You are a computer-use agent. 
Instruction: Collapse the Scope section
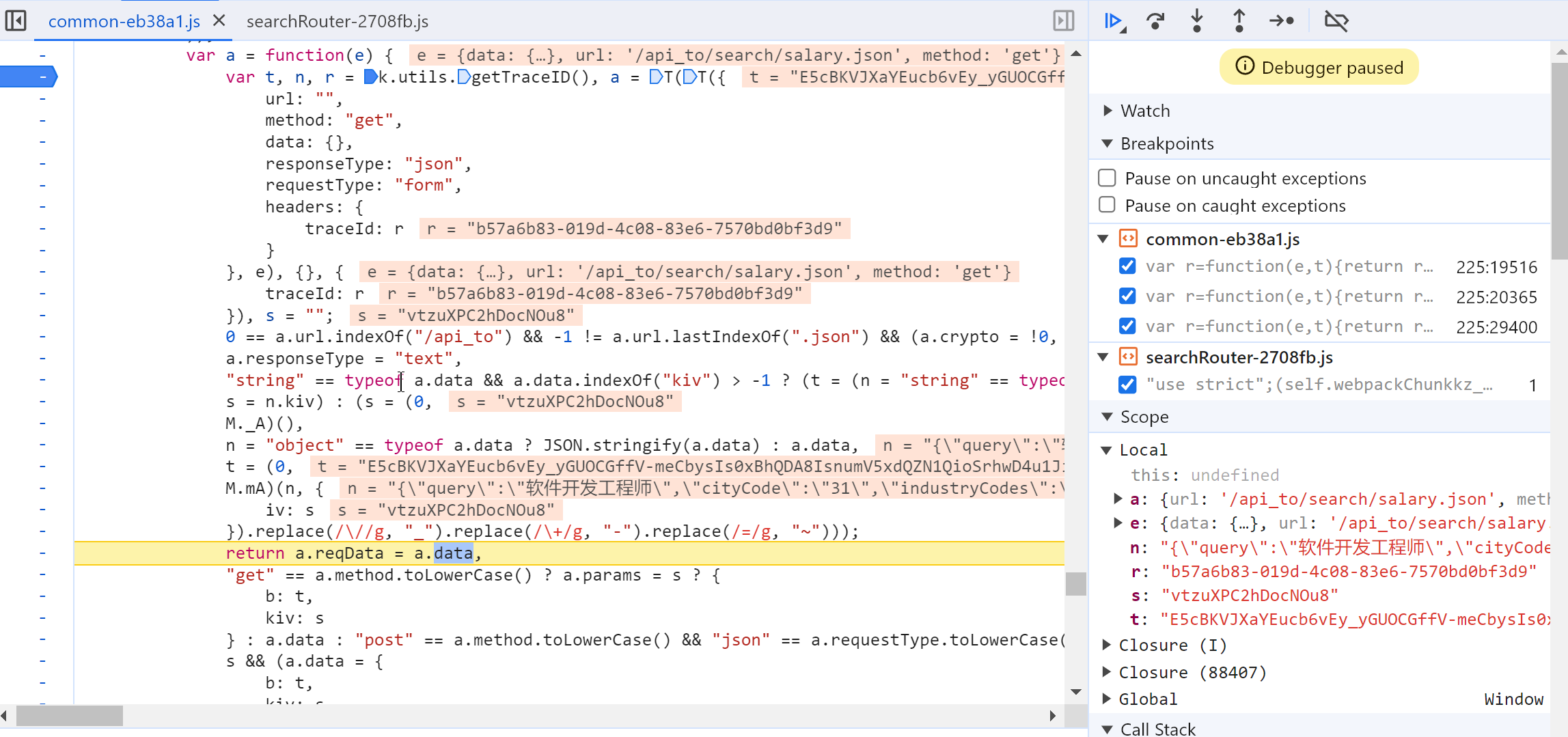tap(1108, 416)
